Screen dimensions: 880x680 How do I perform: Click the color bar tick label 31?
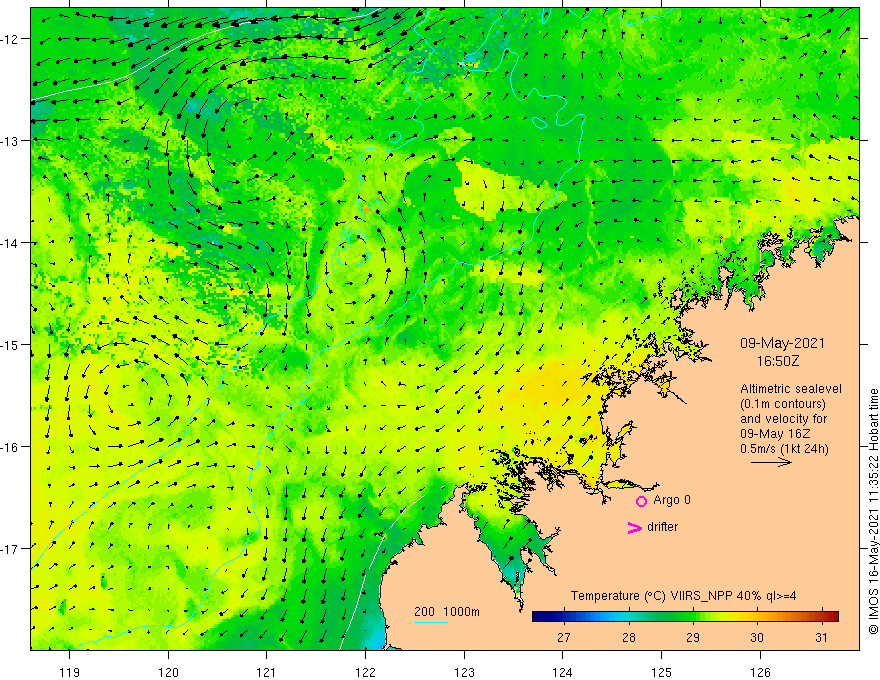click(x=822, y=637)
